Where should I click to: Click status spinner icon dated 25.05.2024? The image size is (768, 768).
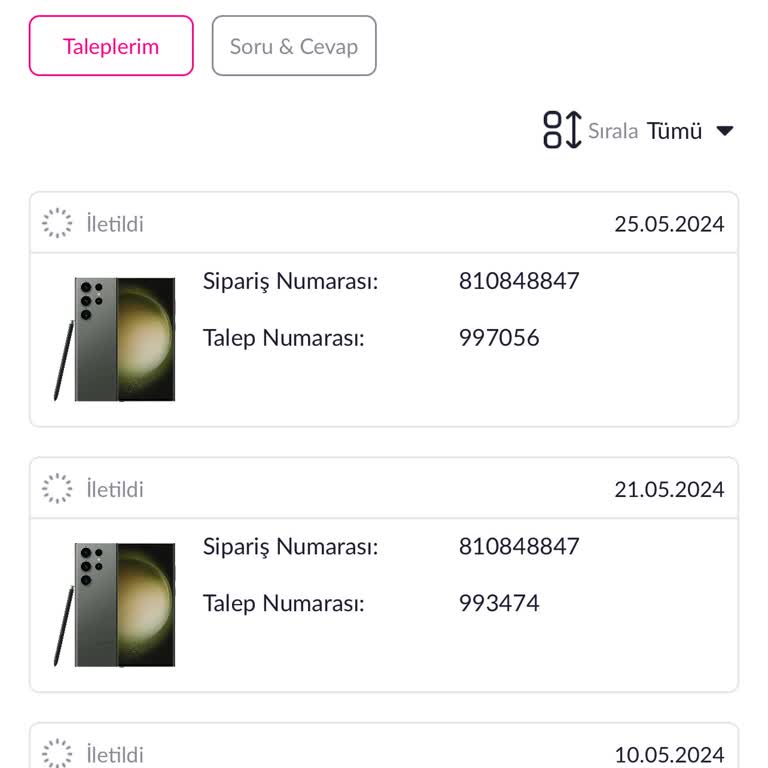point(58,223)
